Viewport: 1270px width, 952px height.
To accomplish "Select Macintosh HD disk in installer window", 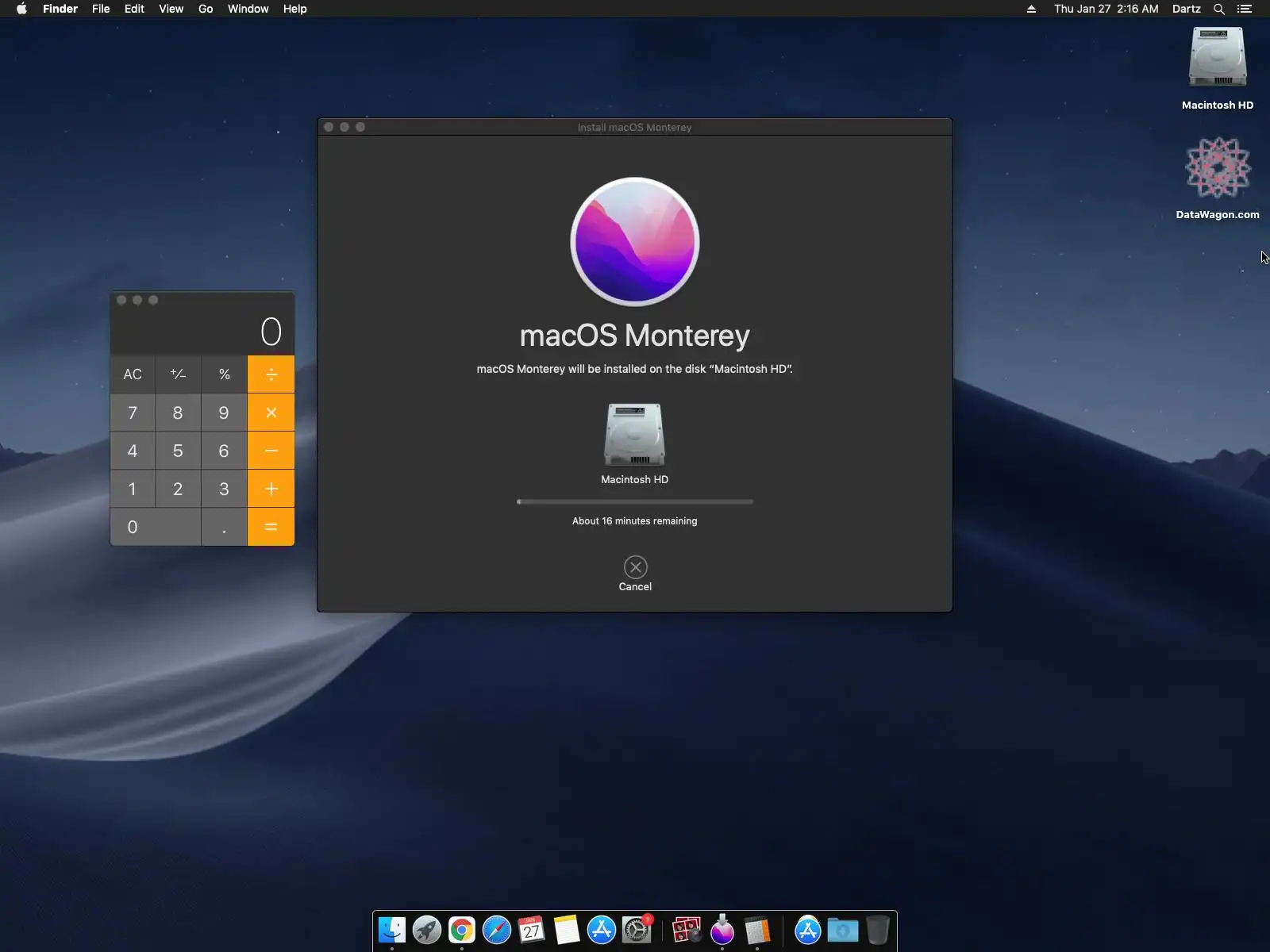I will 635,436.
